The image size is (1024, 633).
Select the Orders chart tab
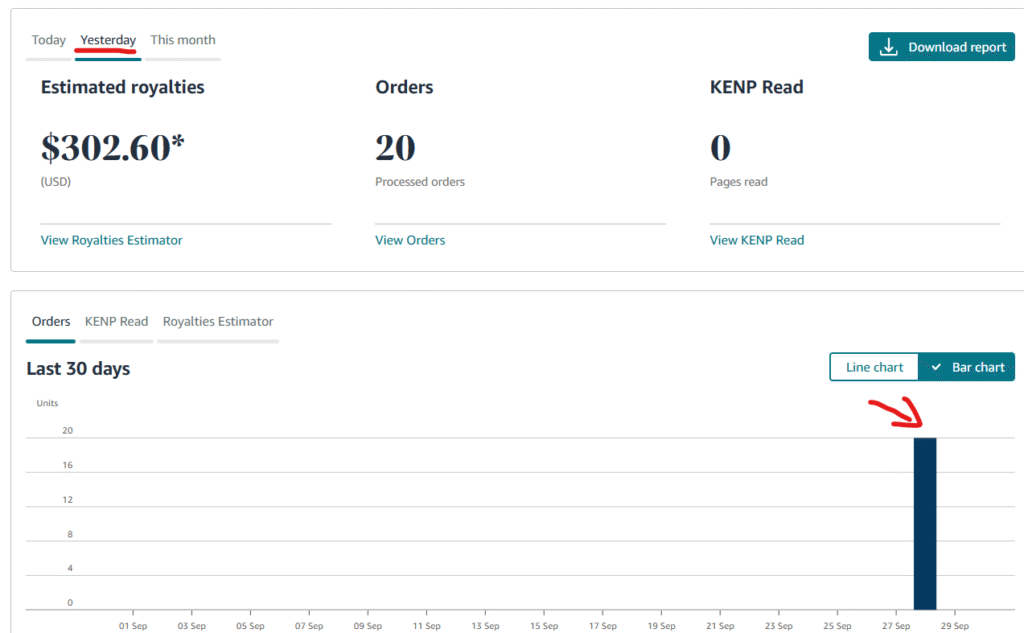click(x=51, y=321)
